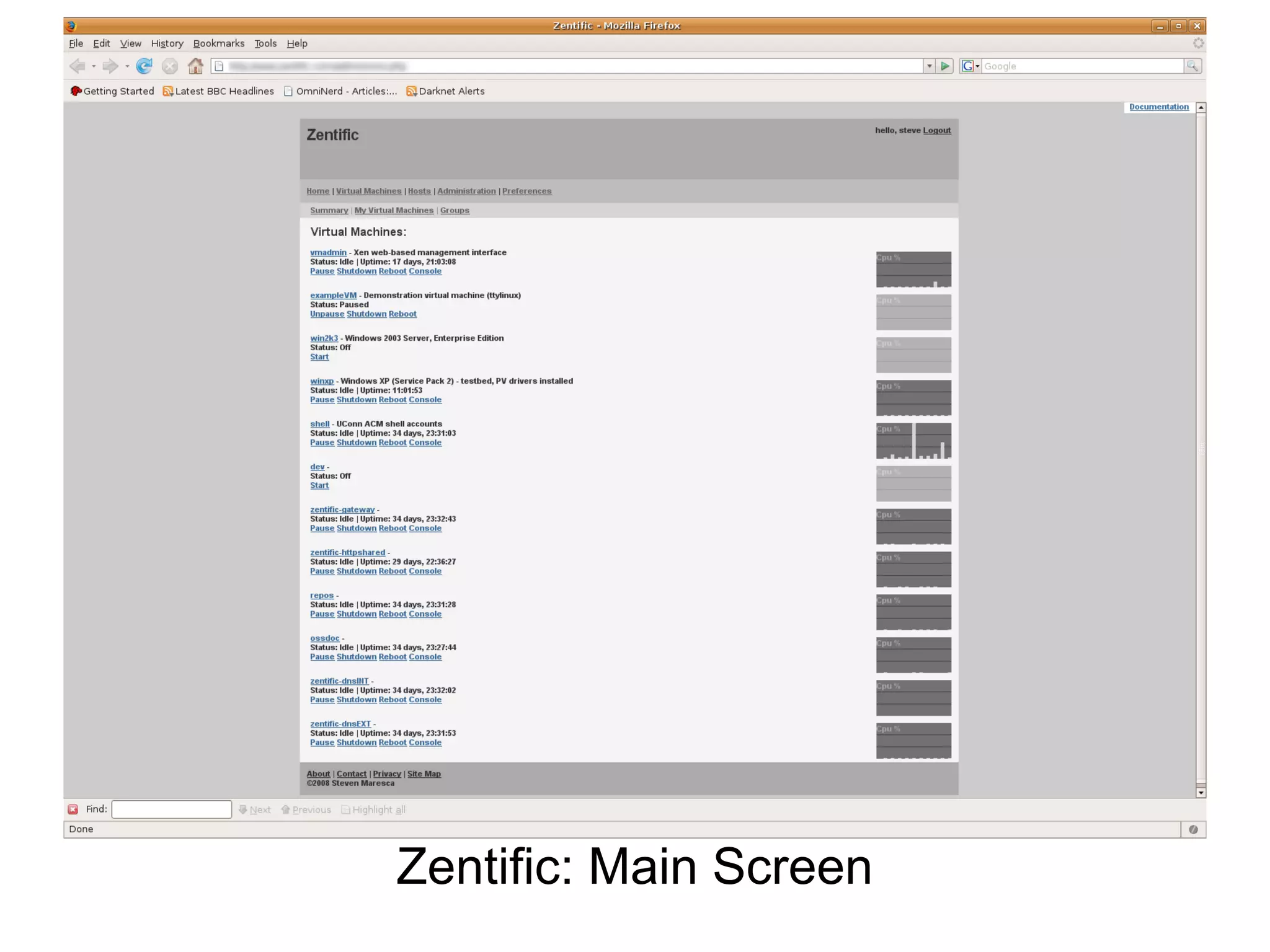Screen dimensions: 1270x952
Task: Go to Virtual Machines nav link
Action: click(x=369, y=191)
